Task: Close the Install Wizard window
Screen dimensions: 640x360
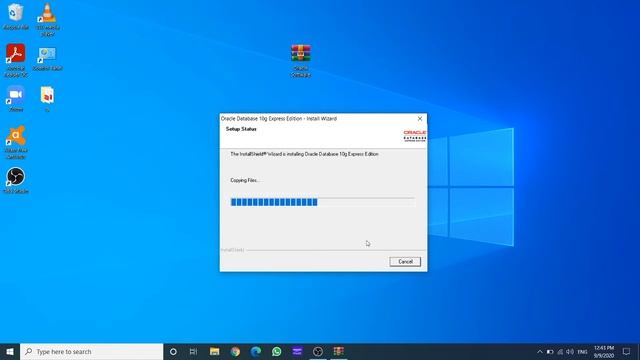Action: point(420,119)
